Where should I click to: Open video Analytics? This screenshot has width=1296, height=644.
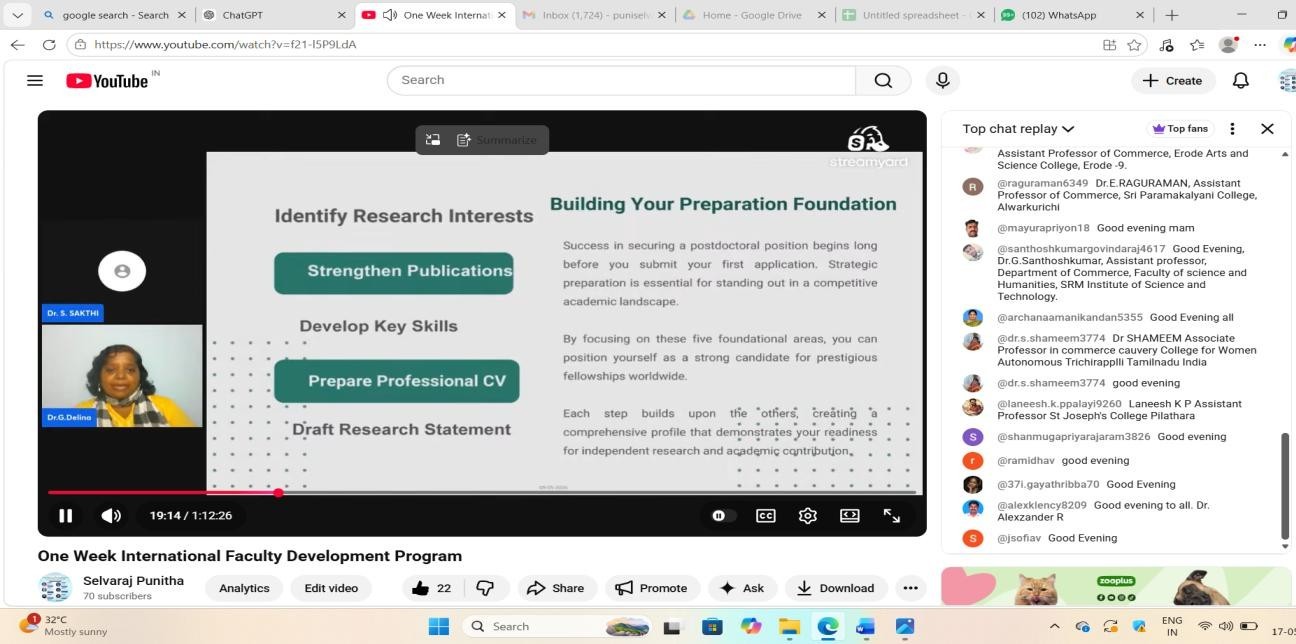tap(244, 588)
